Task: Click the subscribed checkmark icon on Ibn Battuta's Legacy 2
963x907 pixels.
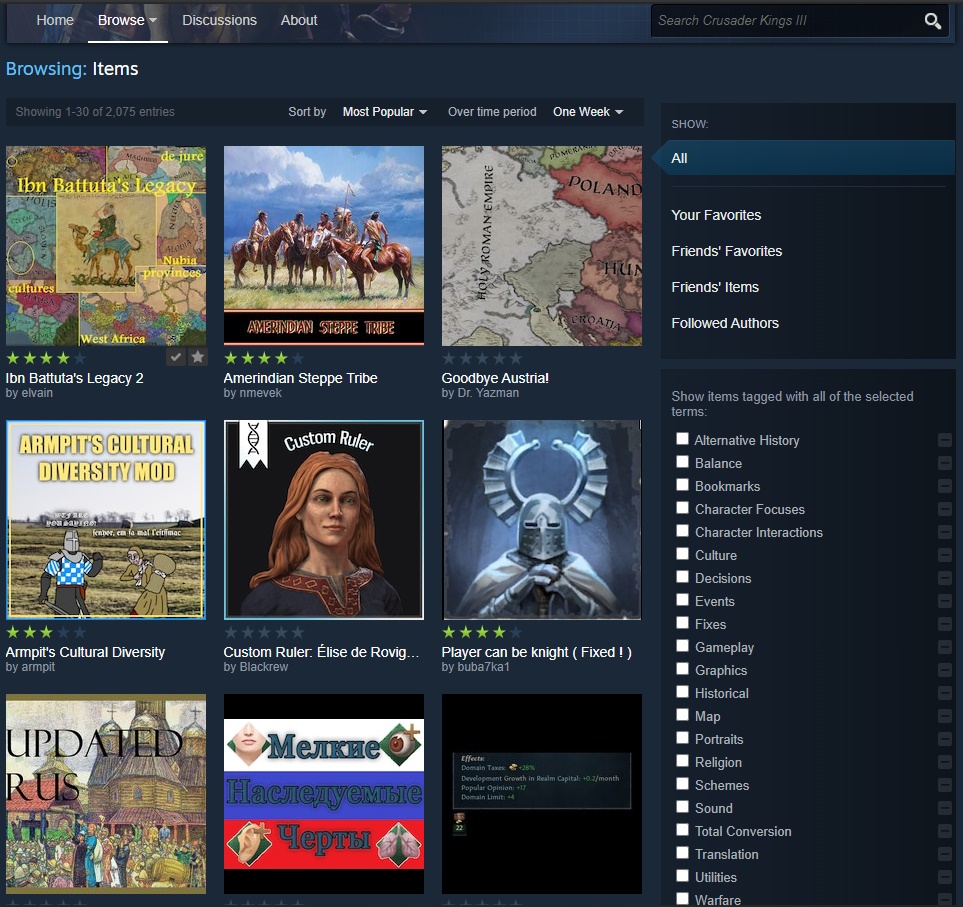Action: tap(176, 357)
